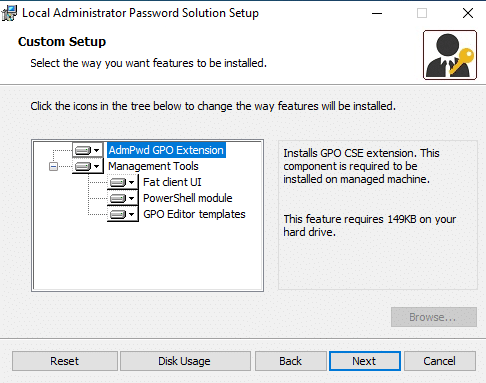Select AdmPwd GPO Extension feature
The width and height of the screenshot is (486, 383).
(x=166, y=150)
